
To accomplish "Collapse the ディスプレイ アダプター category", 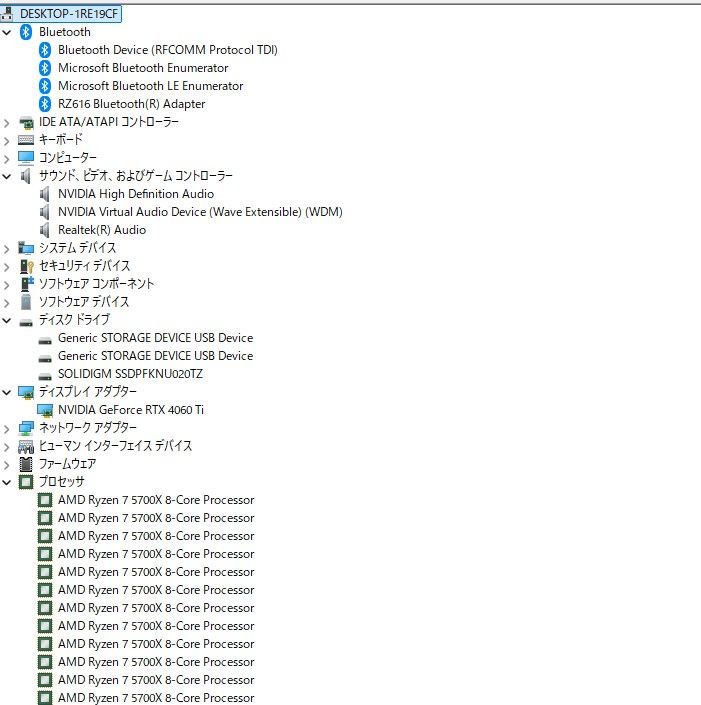I will (x=7, y=393).
